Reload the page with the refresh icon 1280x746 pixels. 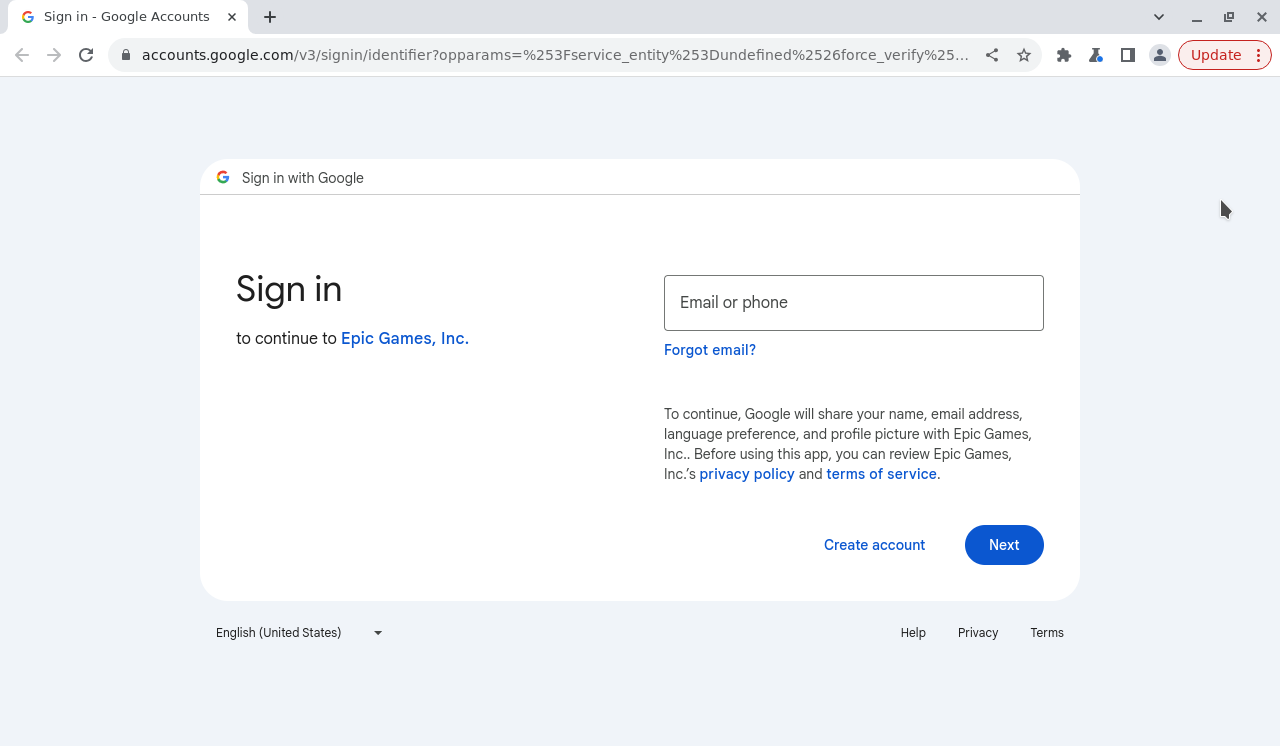pyautogui.click(x=86, y=55)
